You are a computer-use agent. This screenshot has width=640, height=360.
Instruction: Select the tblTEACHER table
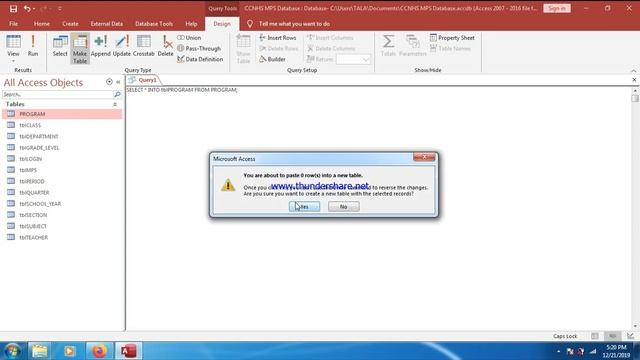(62, 237)
